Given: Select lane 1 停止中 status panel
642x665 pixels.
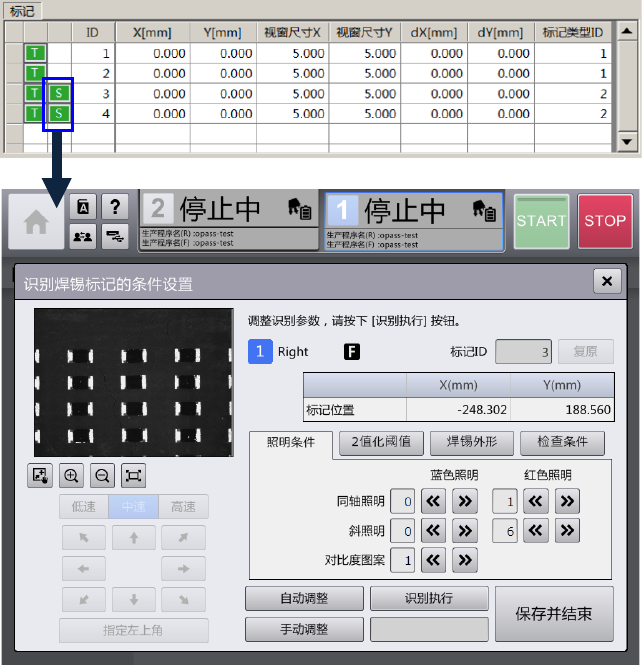Looking at the screenshot, I should [x=414, y=221].
